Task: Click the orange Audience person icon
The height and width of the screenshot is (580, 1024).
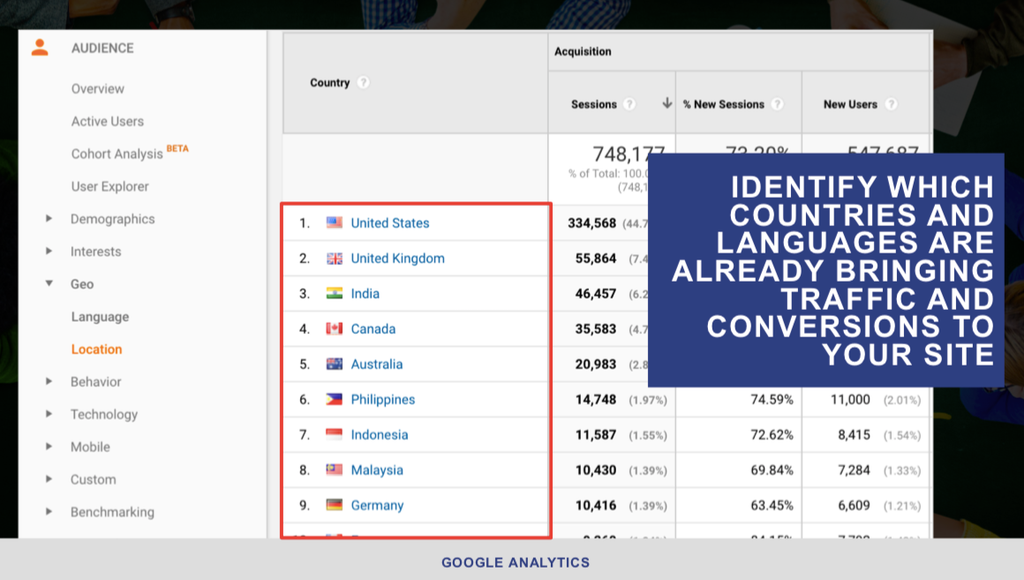Action: [40, 47]
